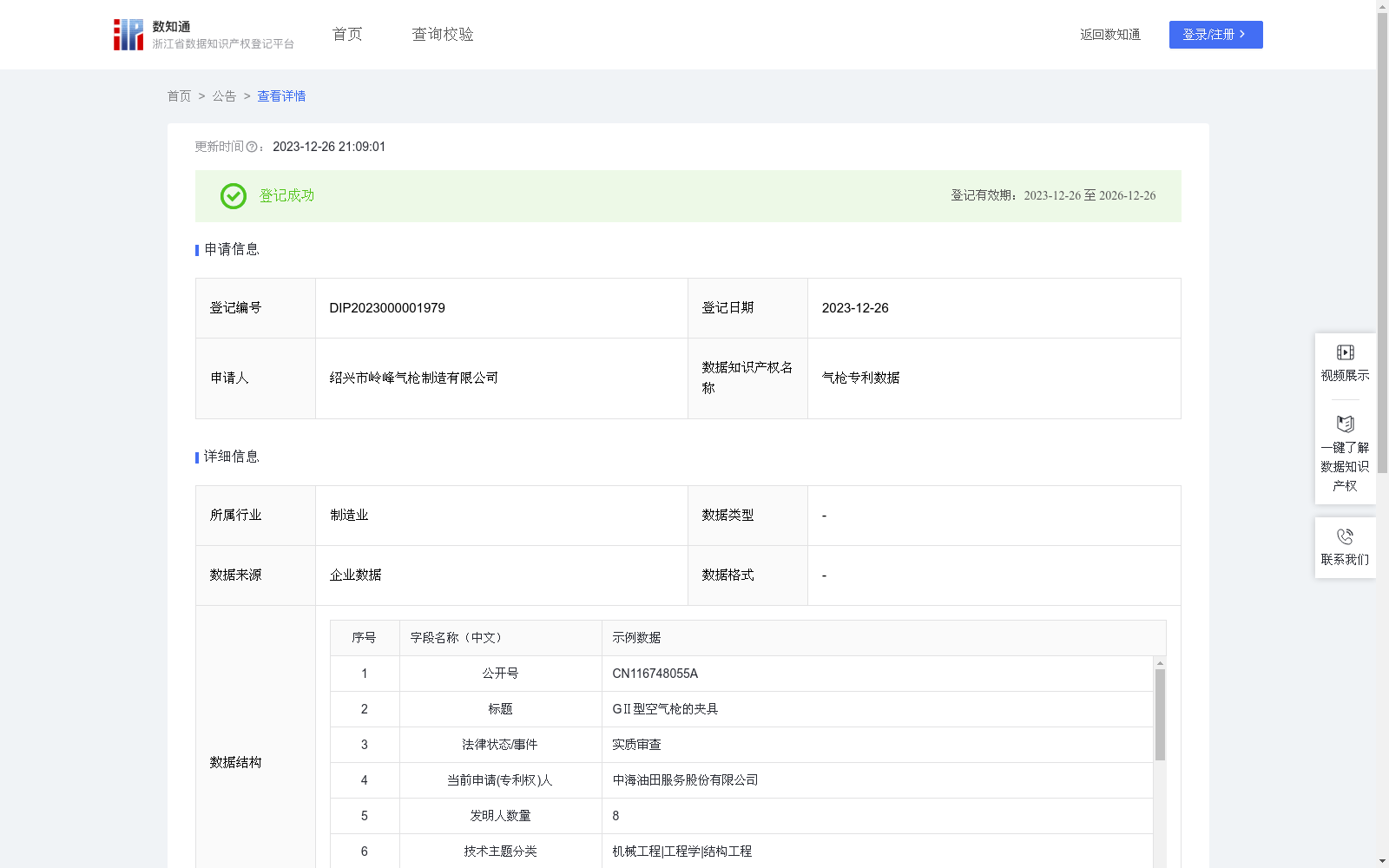Click the 数知通 platform logo
This screenshot has width=1389, height=868.
pyautogui.click(x=203, y=35)
